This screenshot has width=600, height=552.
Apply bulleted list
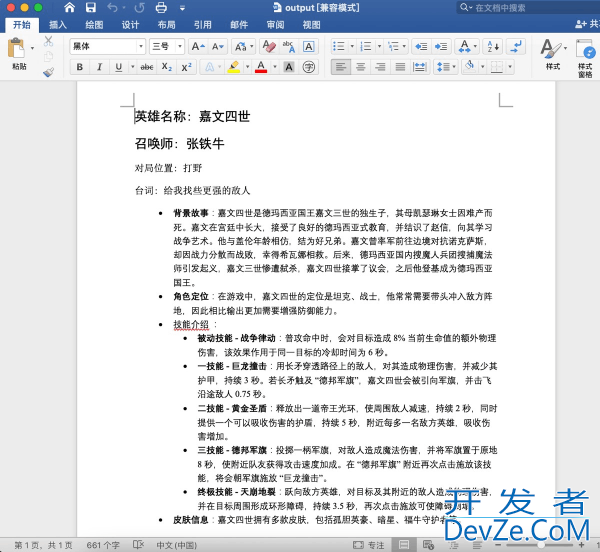click(339, 46)
